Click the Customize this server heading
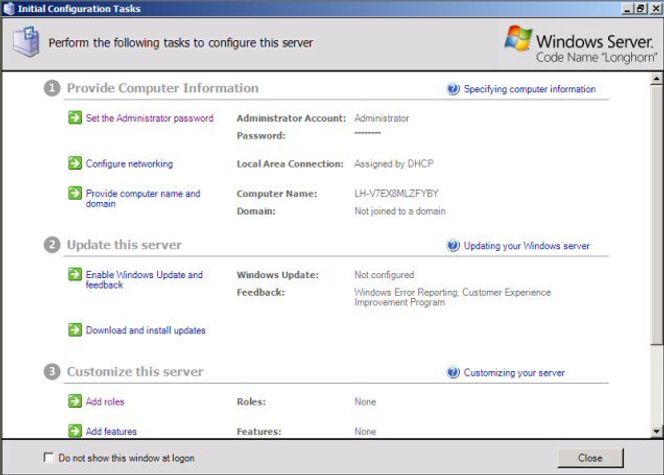Viewport: 664px width, 475px height. tap(135, 372)
